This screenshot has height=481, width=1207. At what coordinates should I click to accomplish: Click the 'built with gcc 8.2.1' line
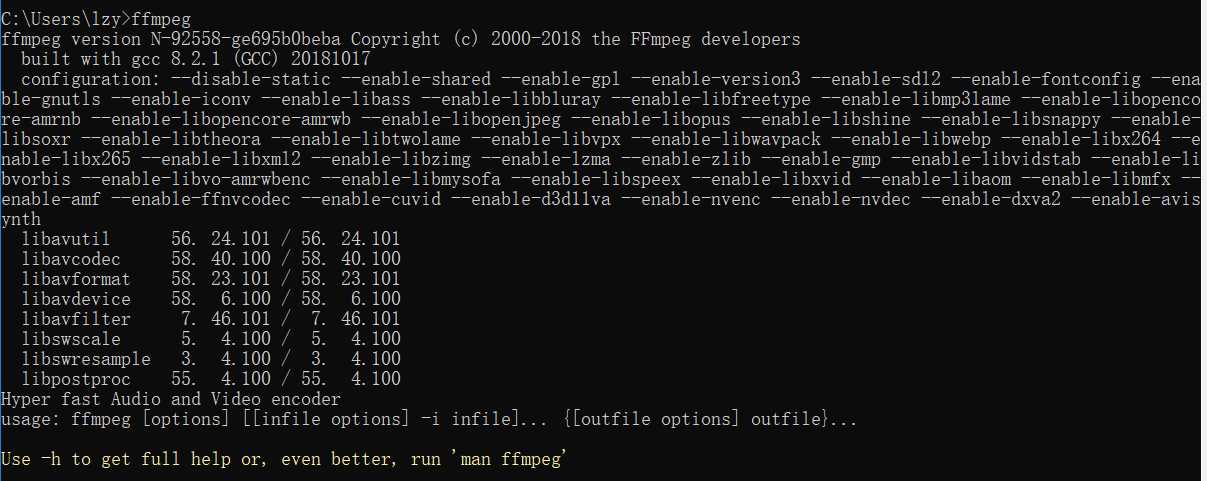(x=196, y=58)
